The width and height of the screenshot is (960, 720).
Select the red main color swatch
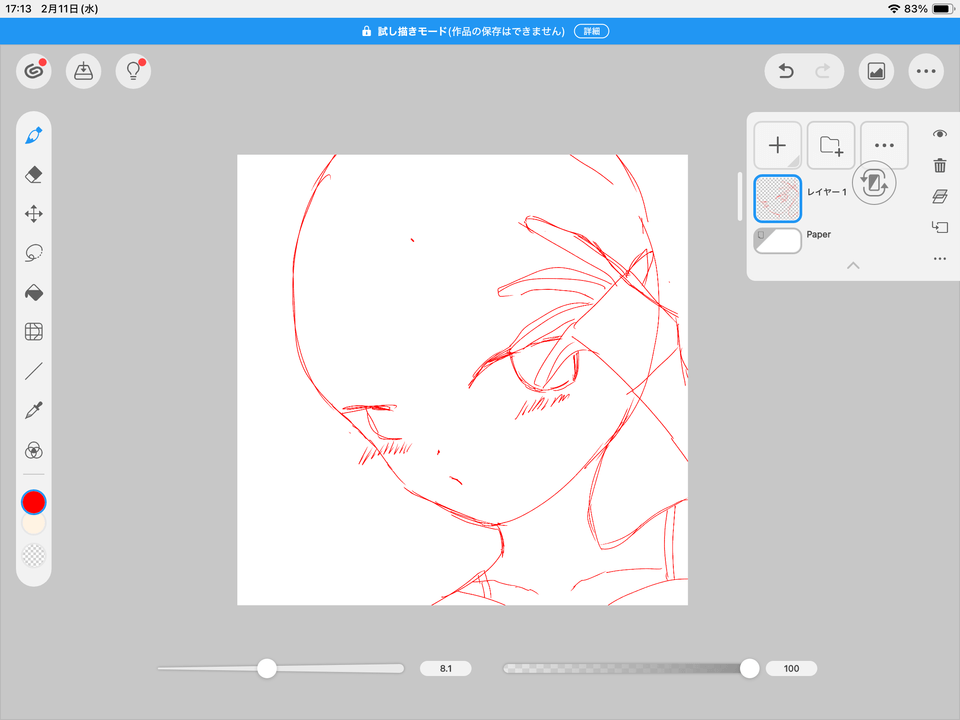[x=34, y=502]
